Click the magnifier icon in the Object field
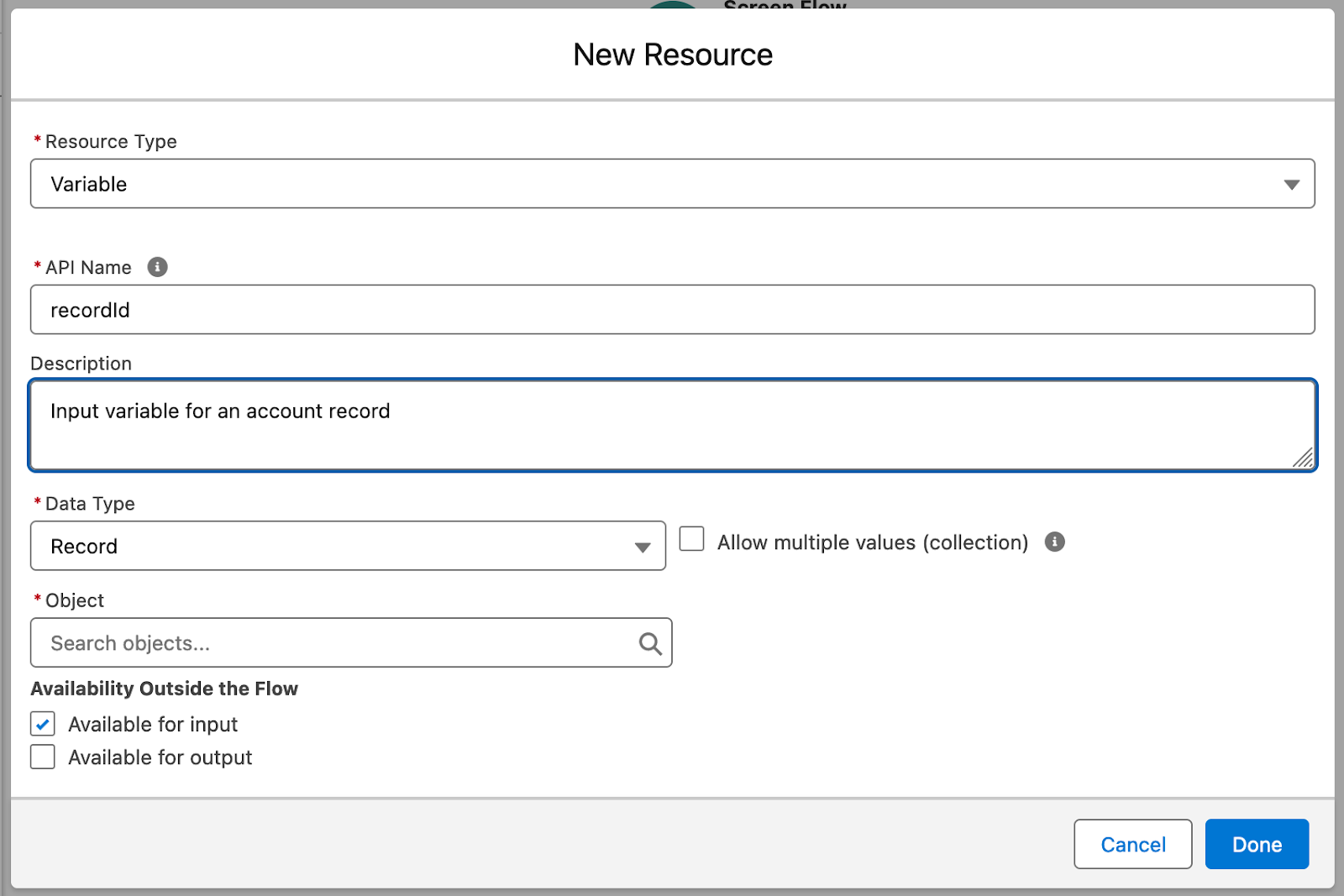Screen dimensions: 1344x896 (650, 643)
